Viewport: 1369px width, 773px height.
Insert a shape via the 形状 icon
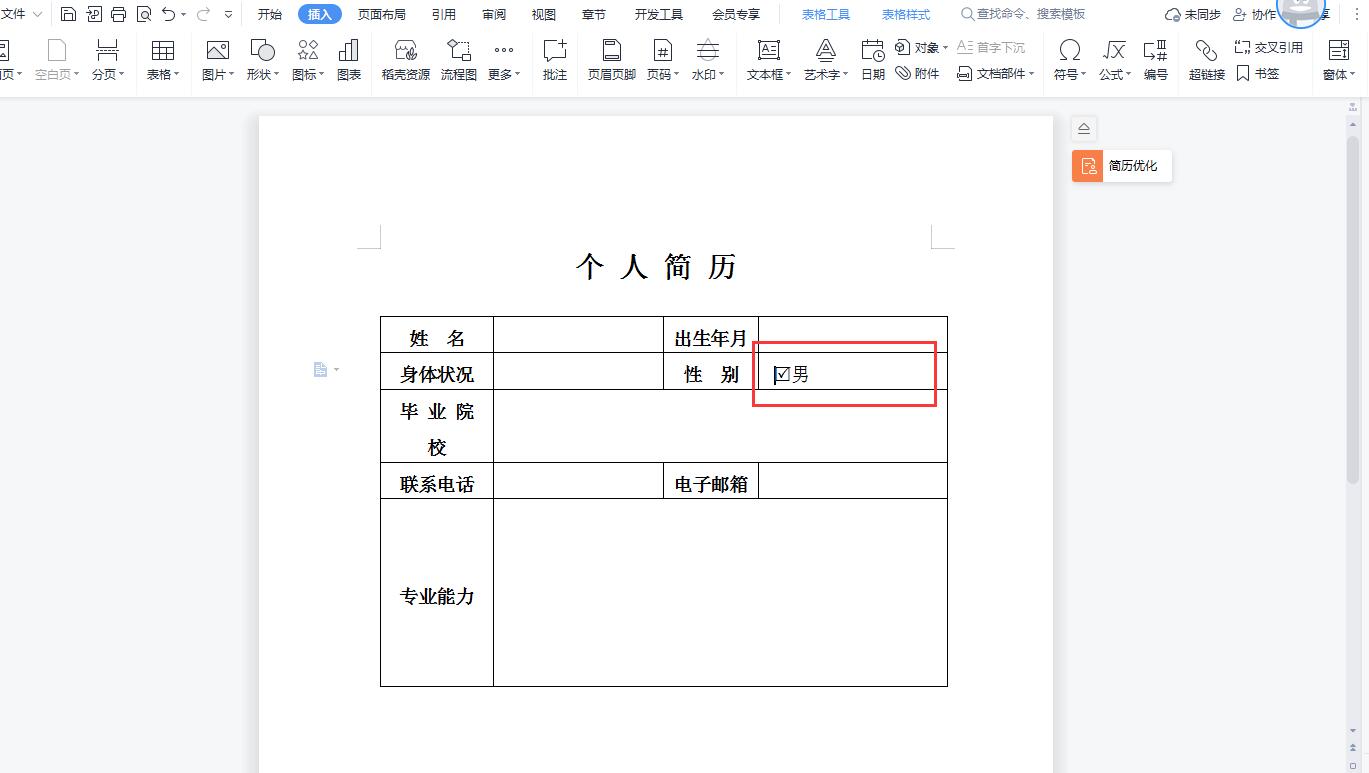coord(260,60)
